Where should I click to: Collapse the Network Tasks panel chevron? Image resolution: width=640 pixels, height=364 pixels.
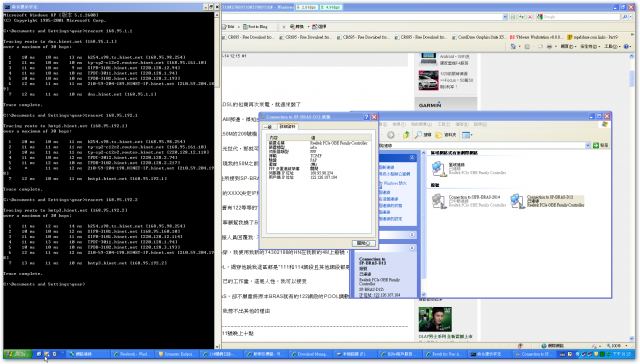tap(412, 158)
